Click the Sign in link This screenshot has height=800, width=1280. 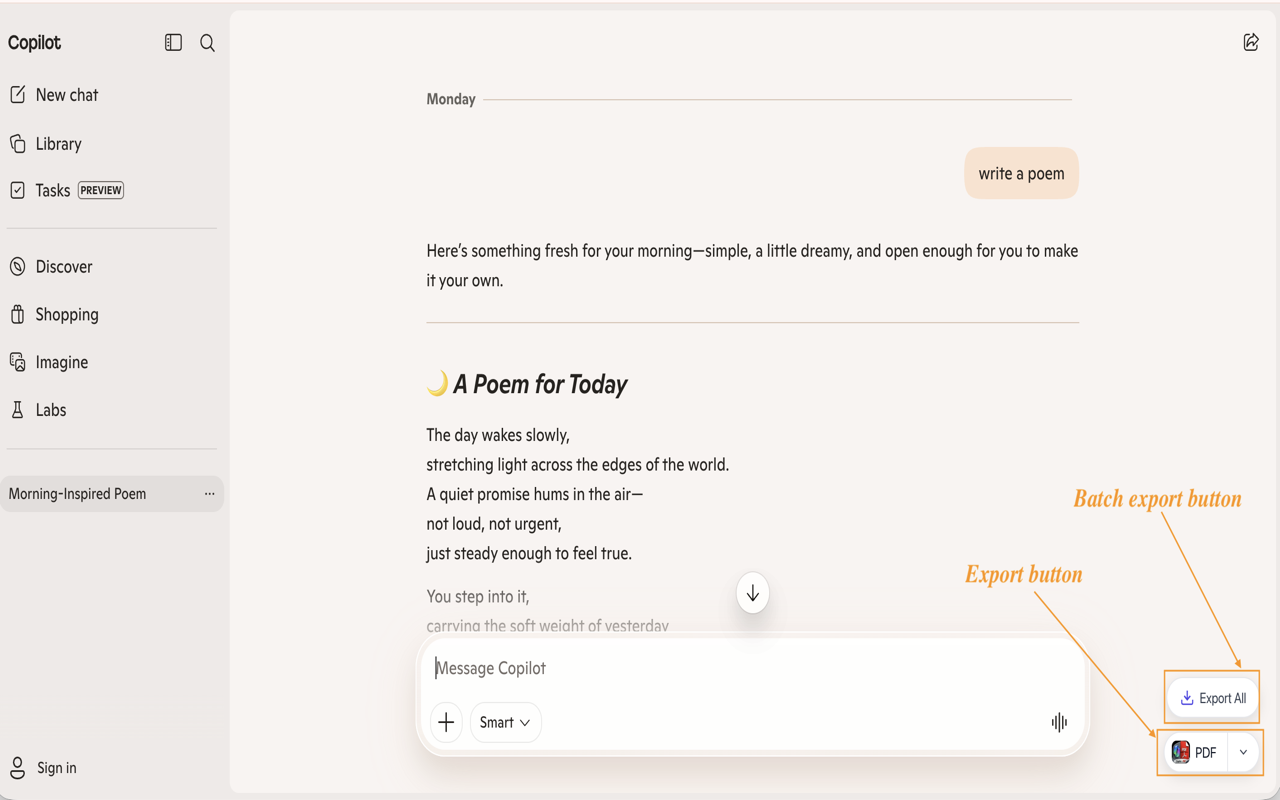pyautogui.click(x=57, y=768)
